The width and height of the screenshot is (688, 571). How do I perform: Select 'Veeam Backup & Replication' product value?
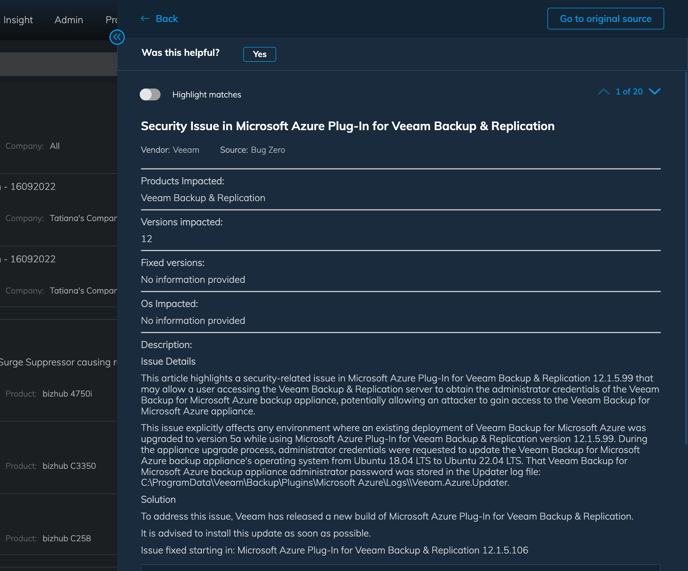tap(203, 198)
